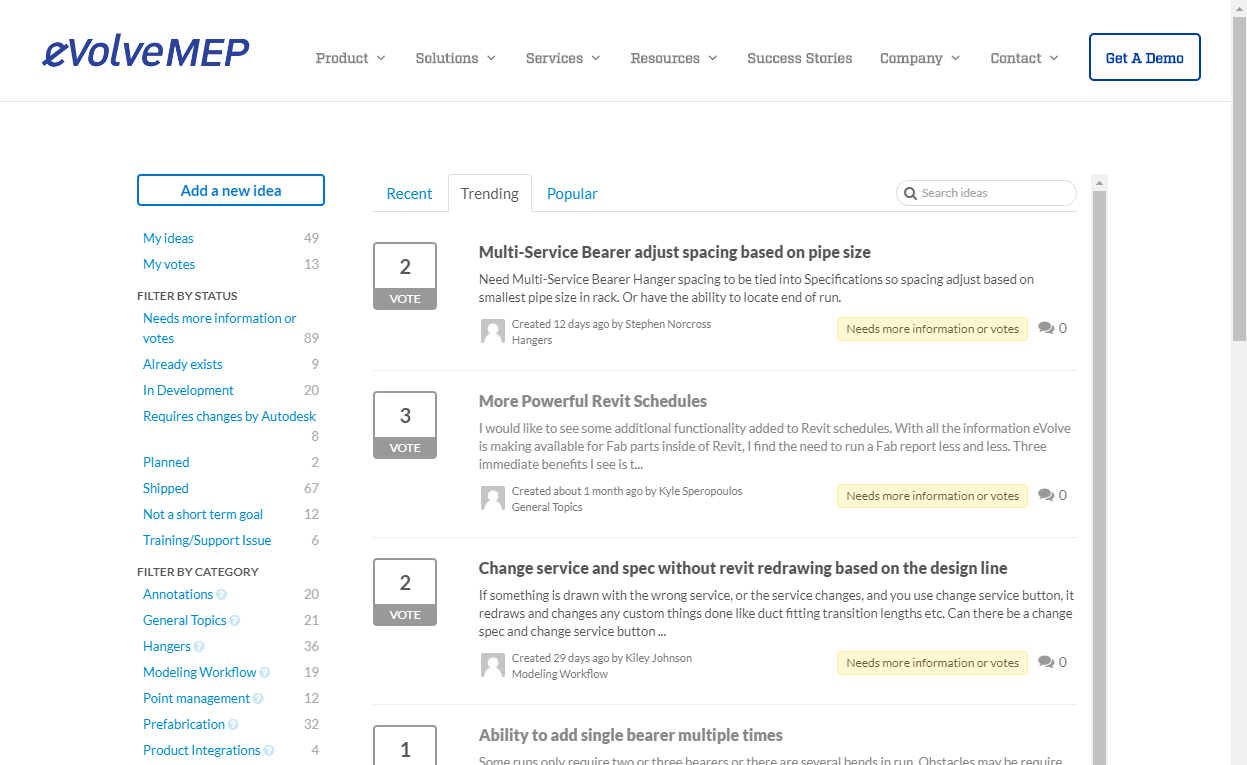Open More Powerful Revit Schedules idea
Viewport: 1247px width, 765px height.
coord(593,401)
